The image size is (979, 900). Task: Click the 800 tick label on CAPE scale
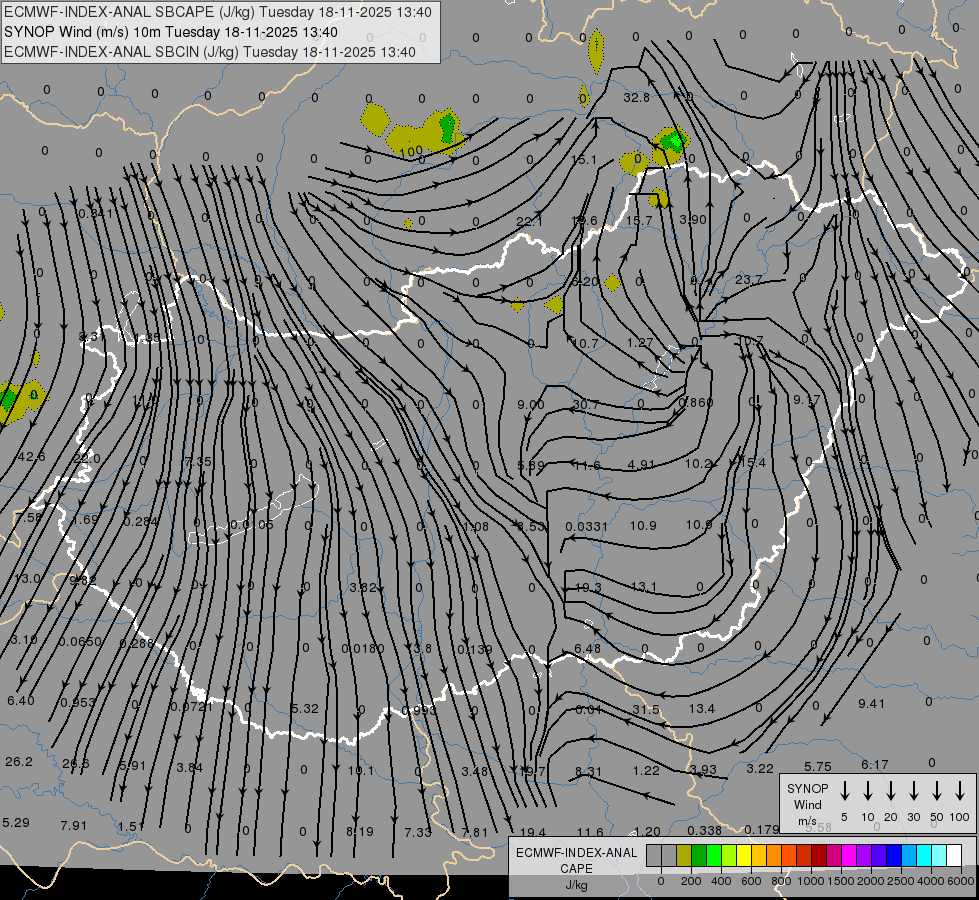[781, 881]
